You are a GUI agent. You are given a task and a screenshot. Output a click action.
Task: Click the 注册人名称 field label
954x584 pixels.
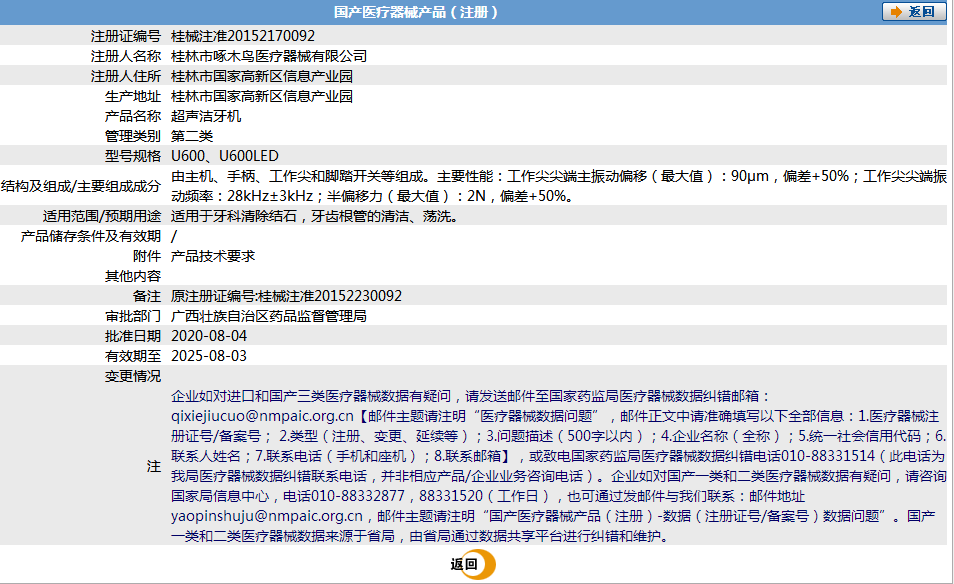[126, 56]
